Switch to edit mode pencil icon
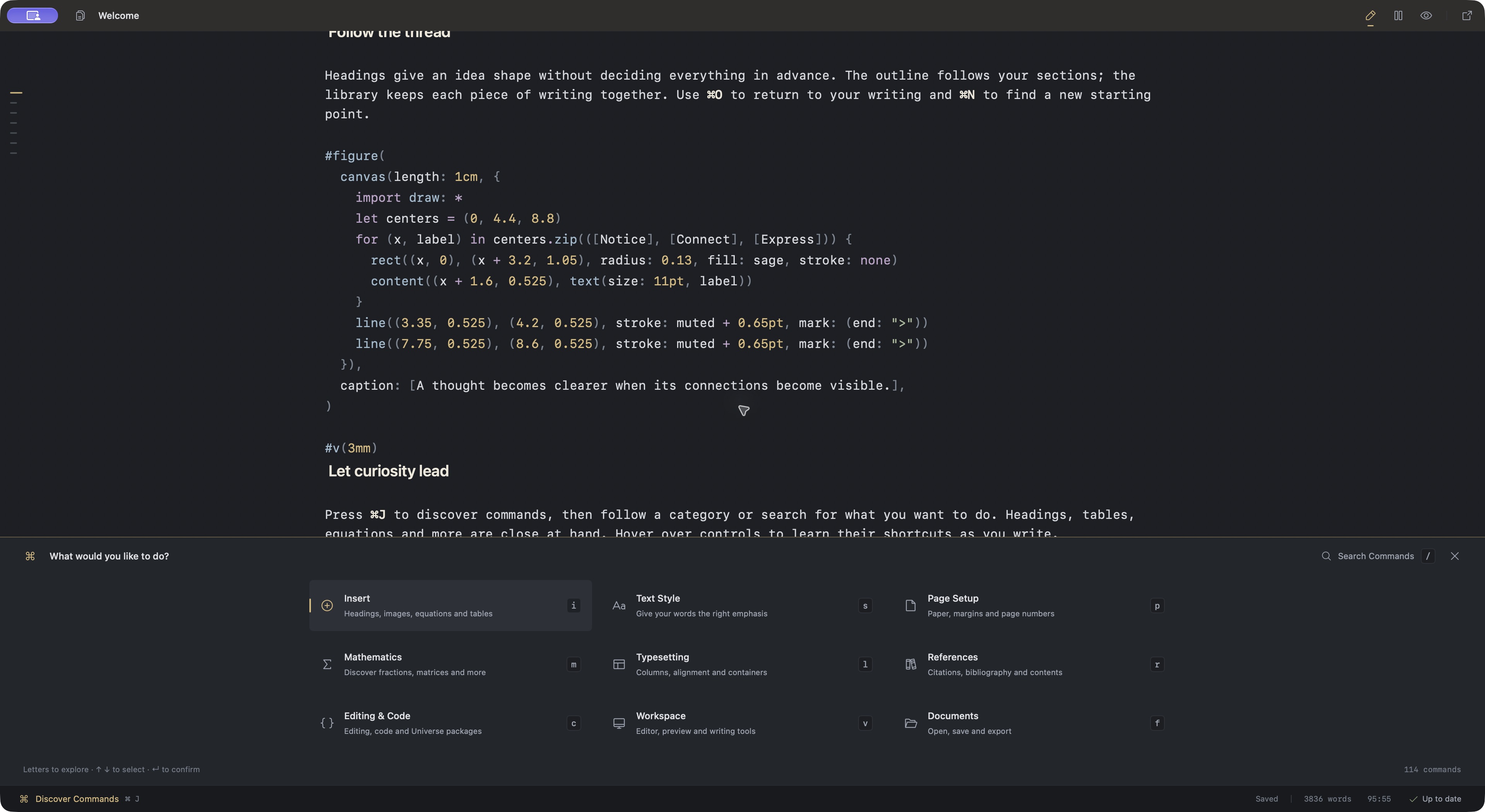1485x812 pixels. coord(1370,15)
